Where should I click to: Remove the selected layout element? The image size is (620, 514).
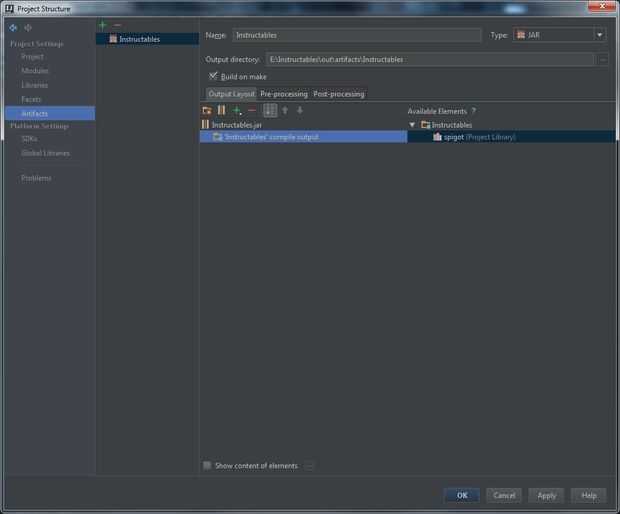tap(252, 111)
